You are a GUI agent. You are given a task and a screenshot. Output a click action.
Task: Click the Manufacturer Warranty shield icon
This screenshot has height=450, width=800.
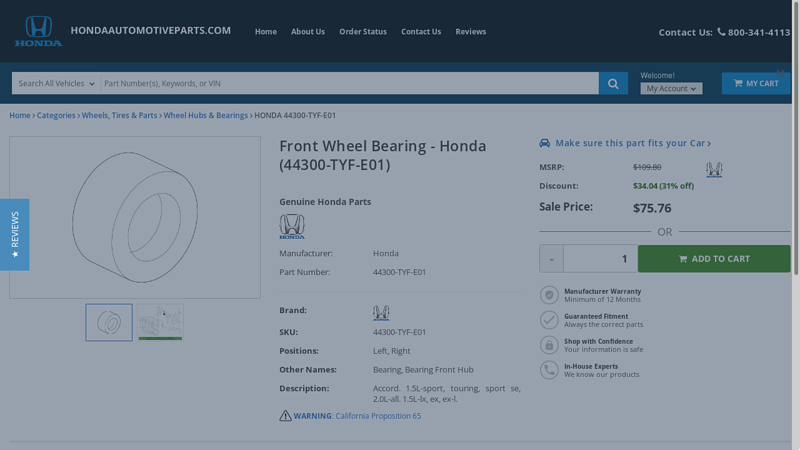pos(549,295)
